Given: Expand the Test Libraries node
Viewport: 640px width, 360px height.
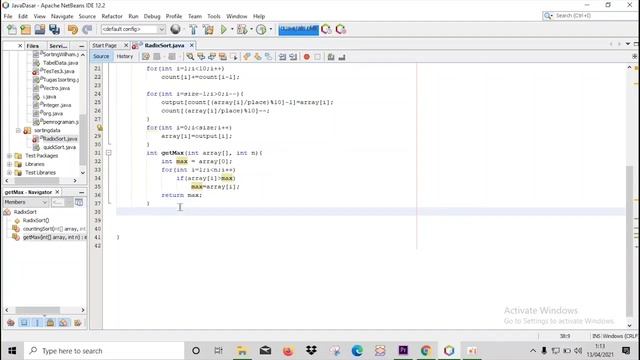Looking at the screenshot, I should point(9,173).
